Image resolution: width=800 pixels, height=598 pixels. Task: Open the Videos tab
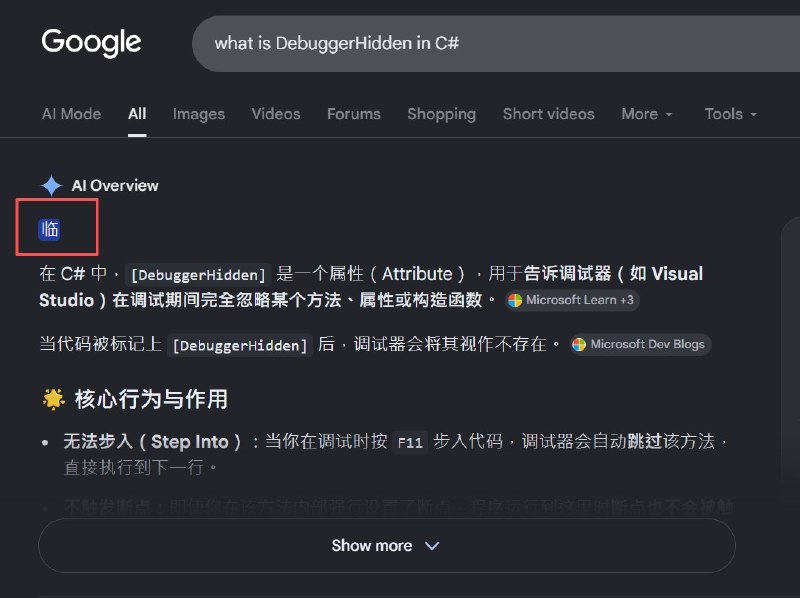click(276, 114)
